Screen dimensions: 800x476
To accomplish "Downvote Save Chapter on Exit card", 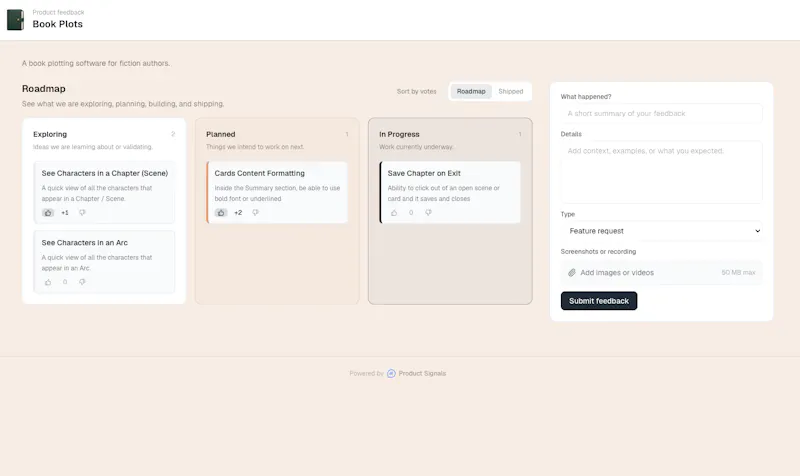I will tap(428, 213).
